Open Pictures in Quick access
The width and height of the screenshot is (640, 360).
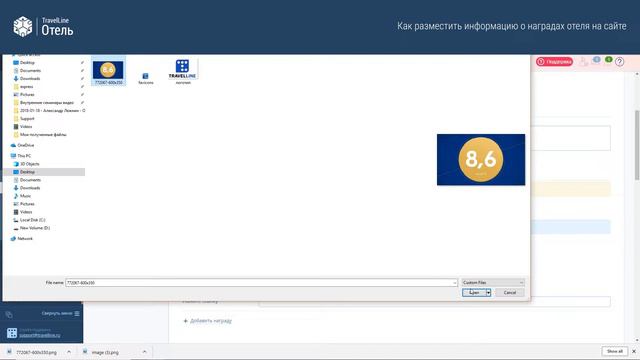(27, 94)
